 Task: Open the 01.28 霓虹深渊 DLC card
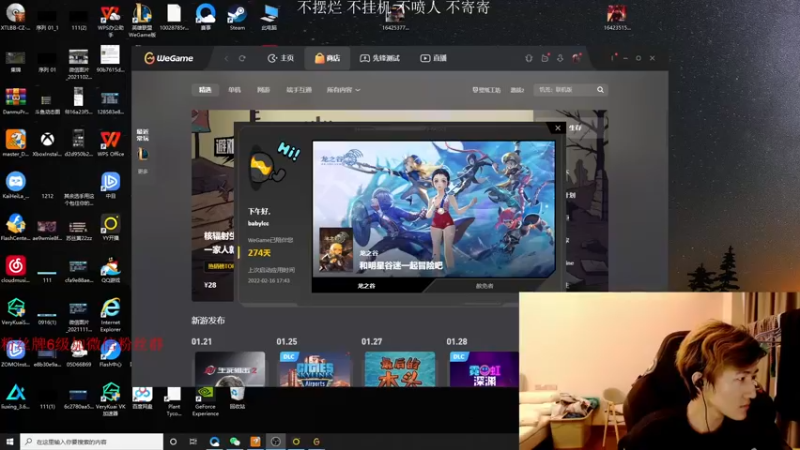click(x=484, y=369)
